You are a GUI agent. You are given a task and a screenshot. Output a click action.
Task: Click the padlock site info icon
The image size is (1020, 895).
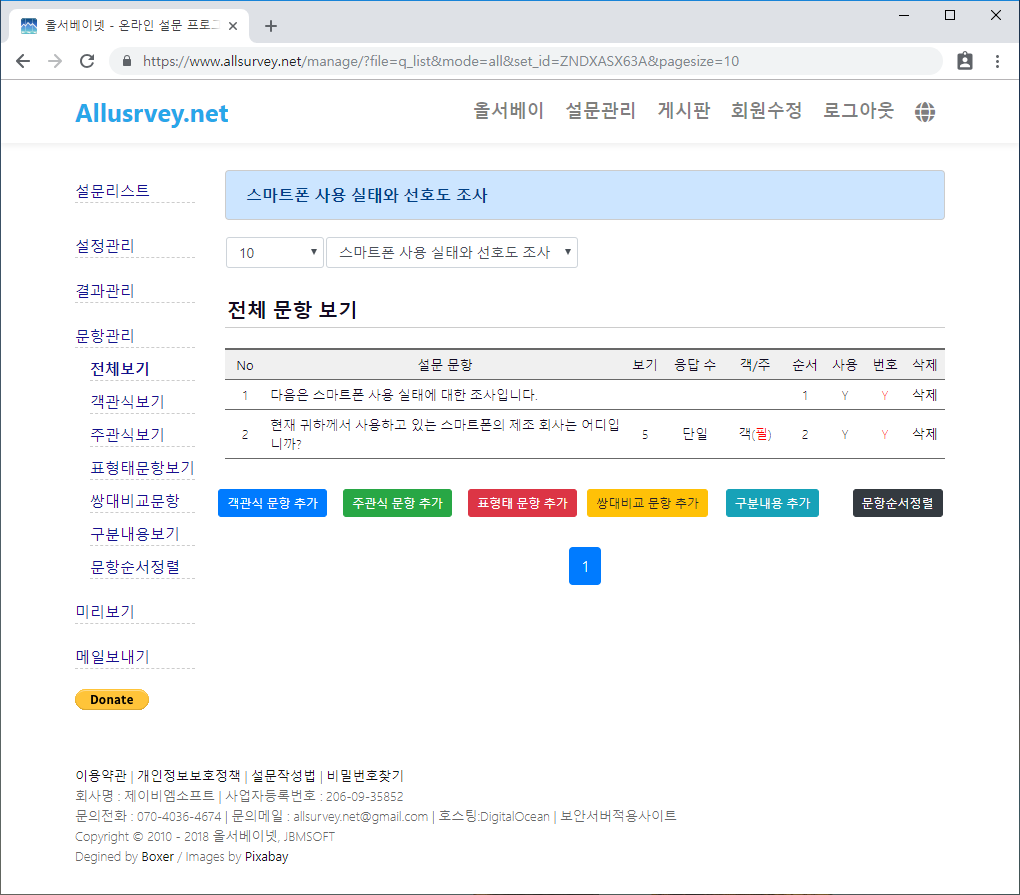[127, 61]
